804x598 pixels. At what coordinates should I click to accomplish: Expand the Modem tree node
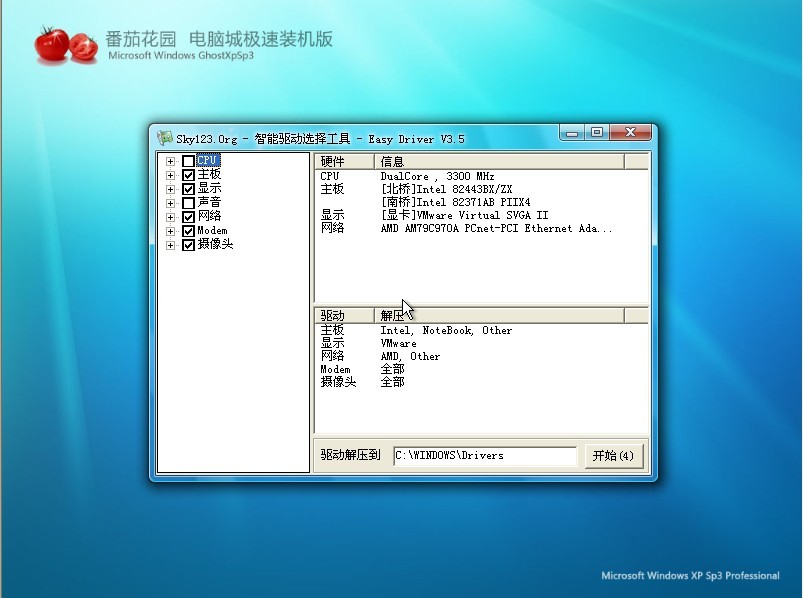click(170, 231)
